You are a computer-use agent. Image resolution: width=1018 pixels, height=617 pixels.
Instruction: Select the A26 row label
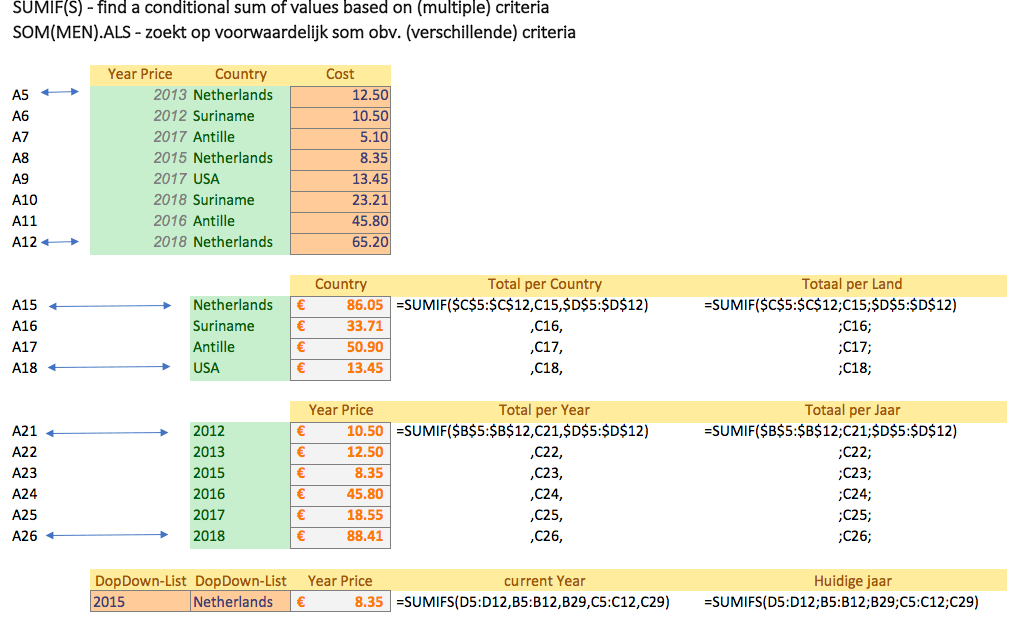(x=24, y=536)
